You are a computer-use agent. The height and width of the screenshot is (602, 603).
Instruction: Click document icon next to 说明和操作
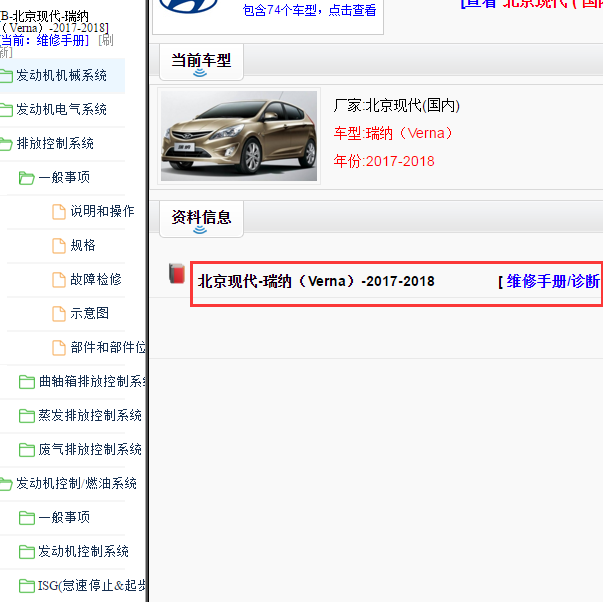pos(59,212)
